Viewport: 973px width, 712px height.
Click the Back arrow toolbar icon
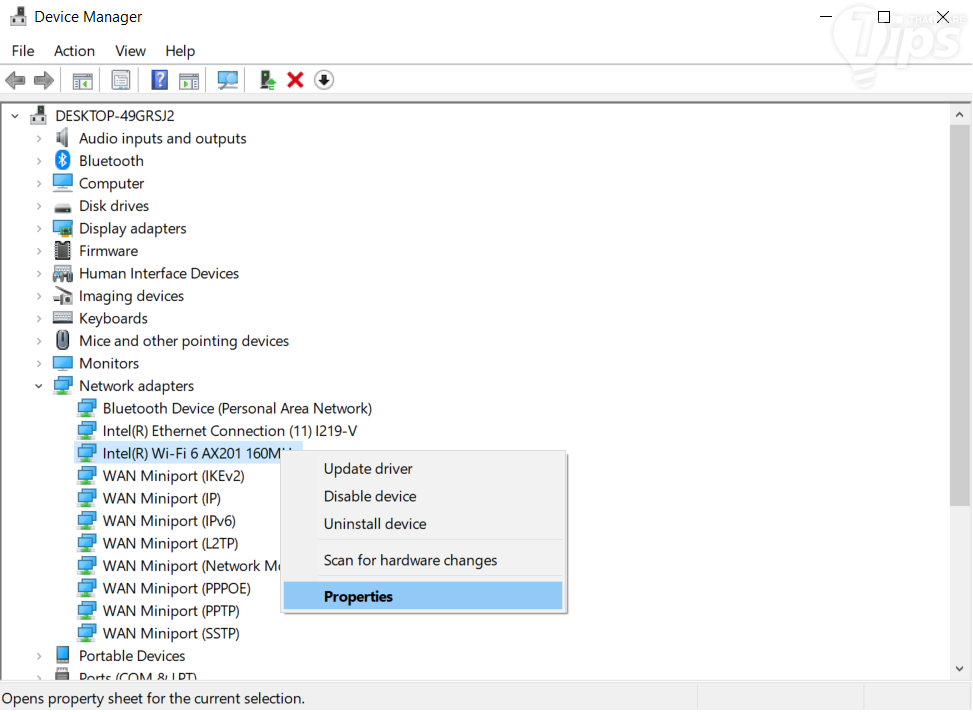[15, 80]
